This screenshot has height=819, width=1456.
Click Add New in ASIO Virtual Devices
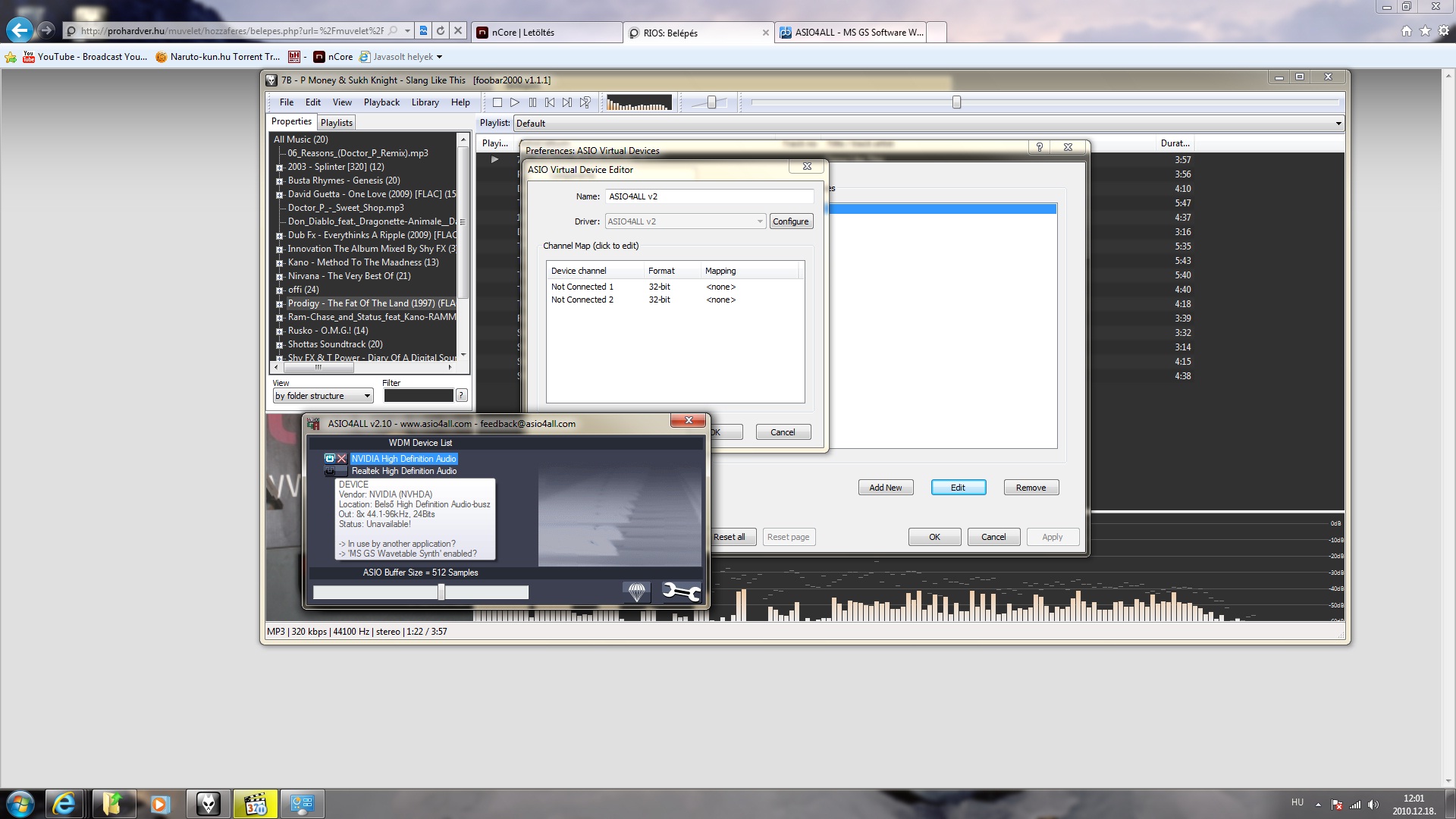[x=886, y=488]
